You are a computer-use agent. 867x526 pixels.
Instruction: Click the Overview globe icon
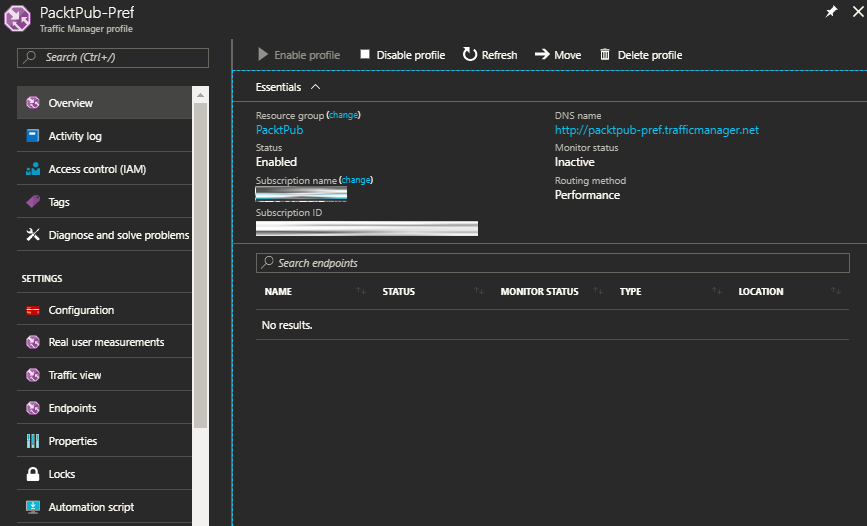[x=33, y=102]
